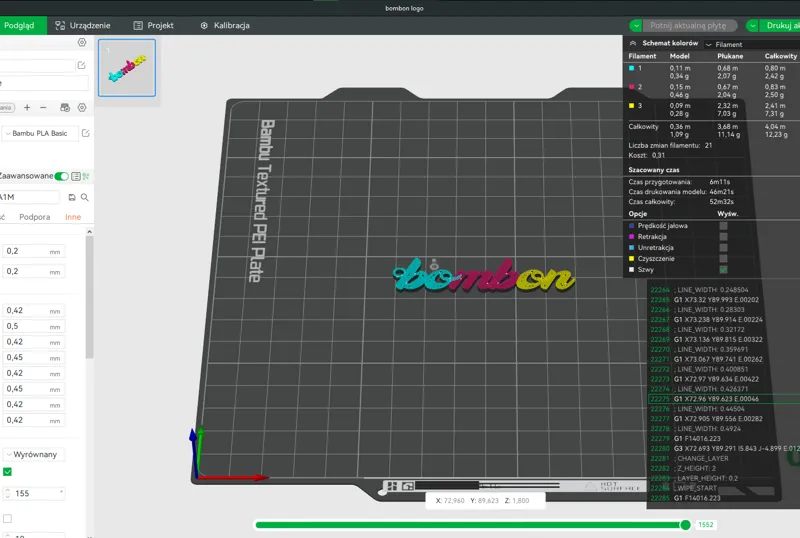Image resolution: width=800 pixels, height=538 pixels.
Task: Click the Płukane column header
Action: [730, 56]
